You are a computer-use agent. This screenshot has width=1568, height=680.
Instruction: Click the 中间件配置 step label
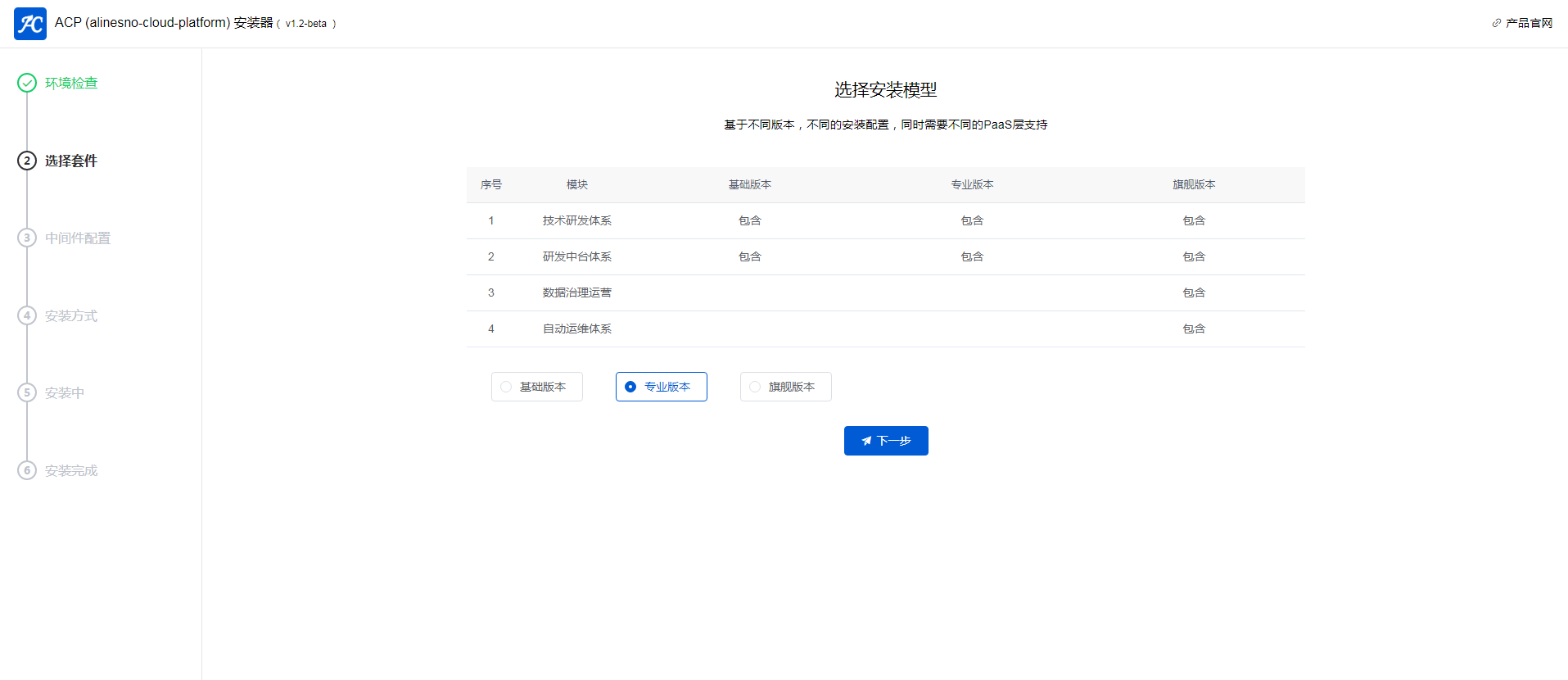pos(78,238)
